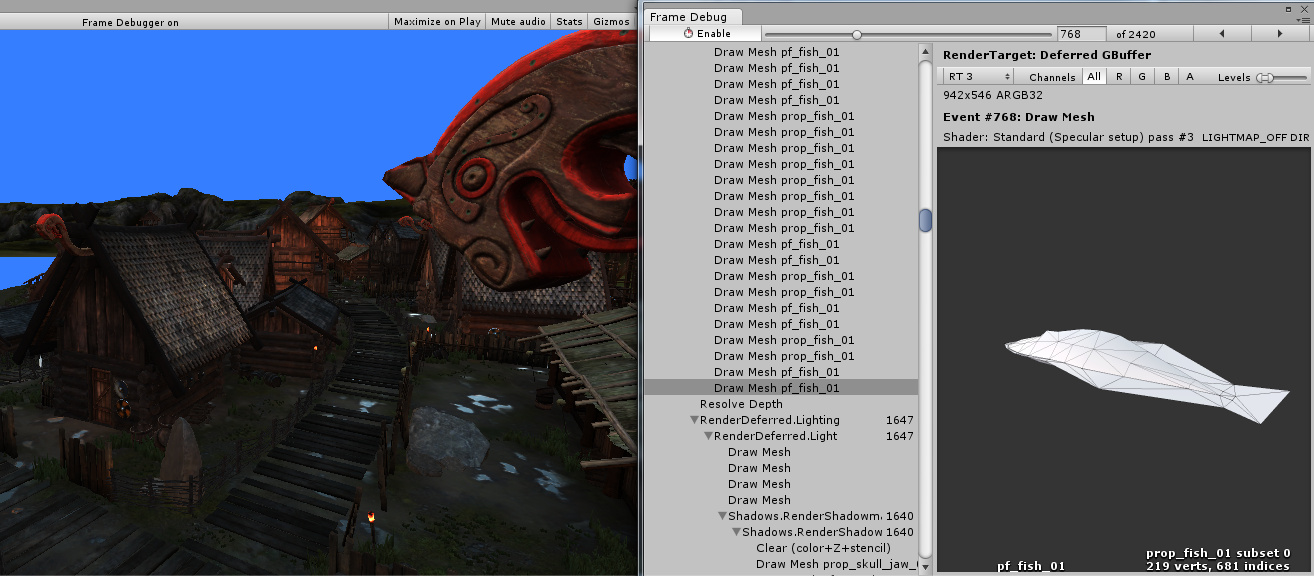Show only the A channel
This screenshot has height=576, width=1314.
coord(1190,77)
